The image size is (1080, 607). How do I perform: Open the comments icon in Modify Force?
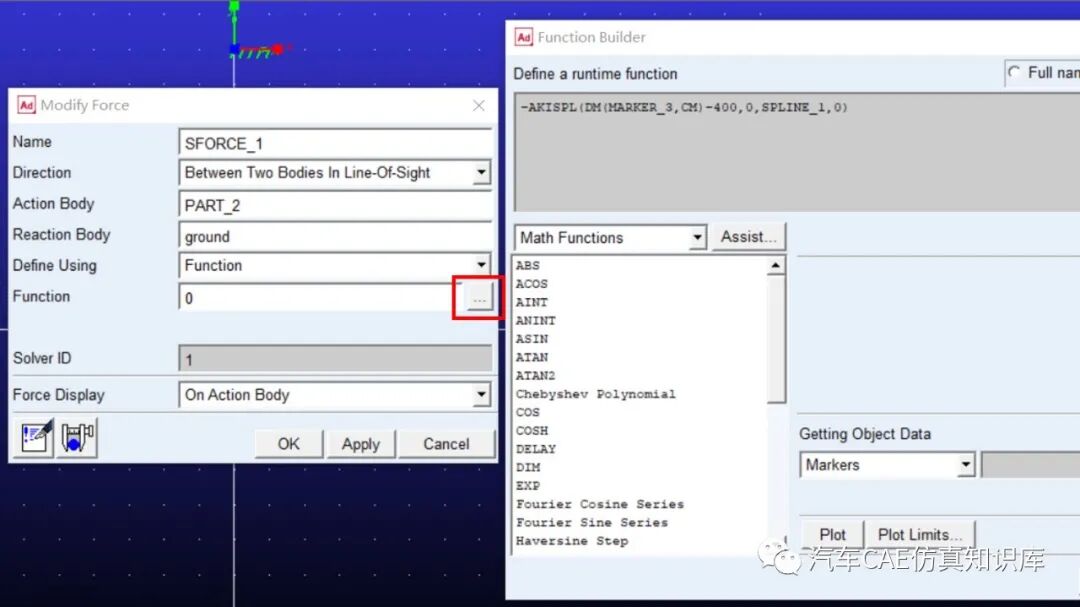click(x=34, y=438)
